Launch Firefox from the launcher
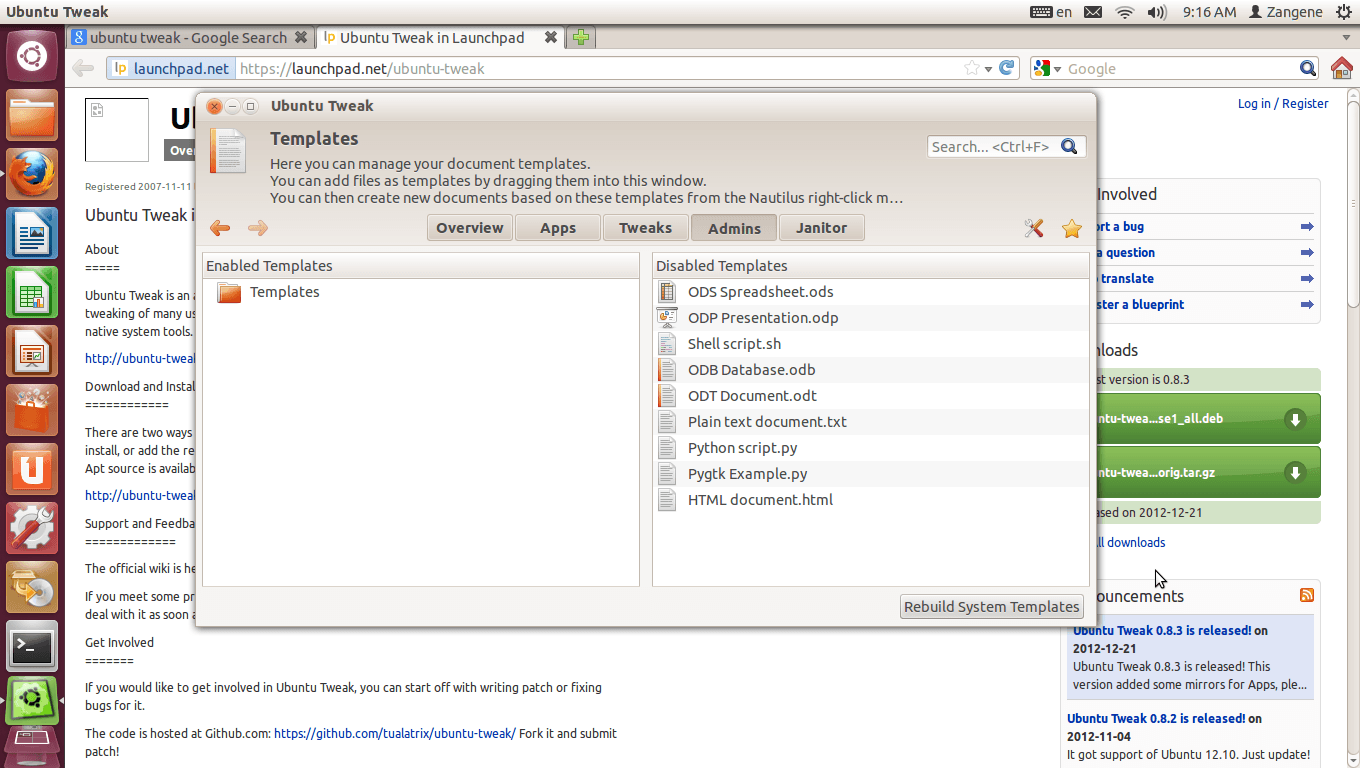Image resolution: width=1360 pixels, height=768 pixels. coord(32,176)
